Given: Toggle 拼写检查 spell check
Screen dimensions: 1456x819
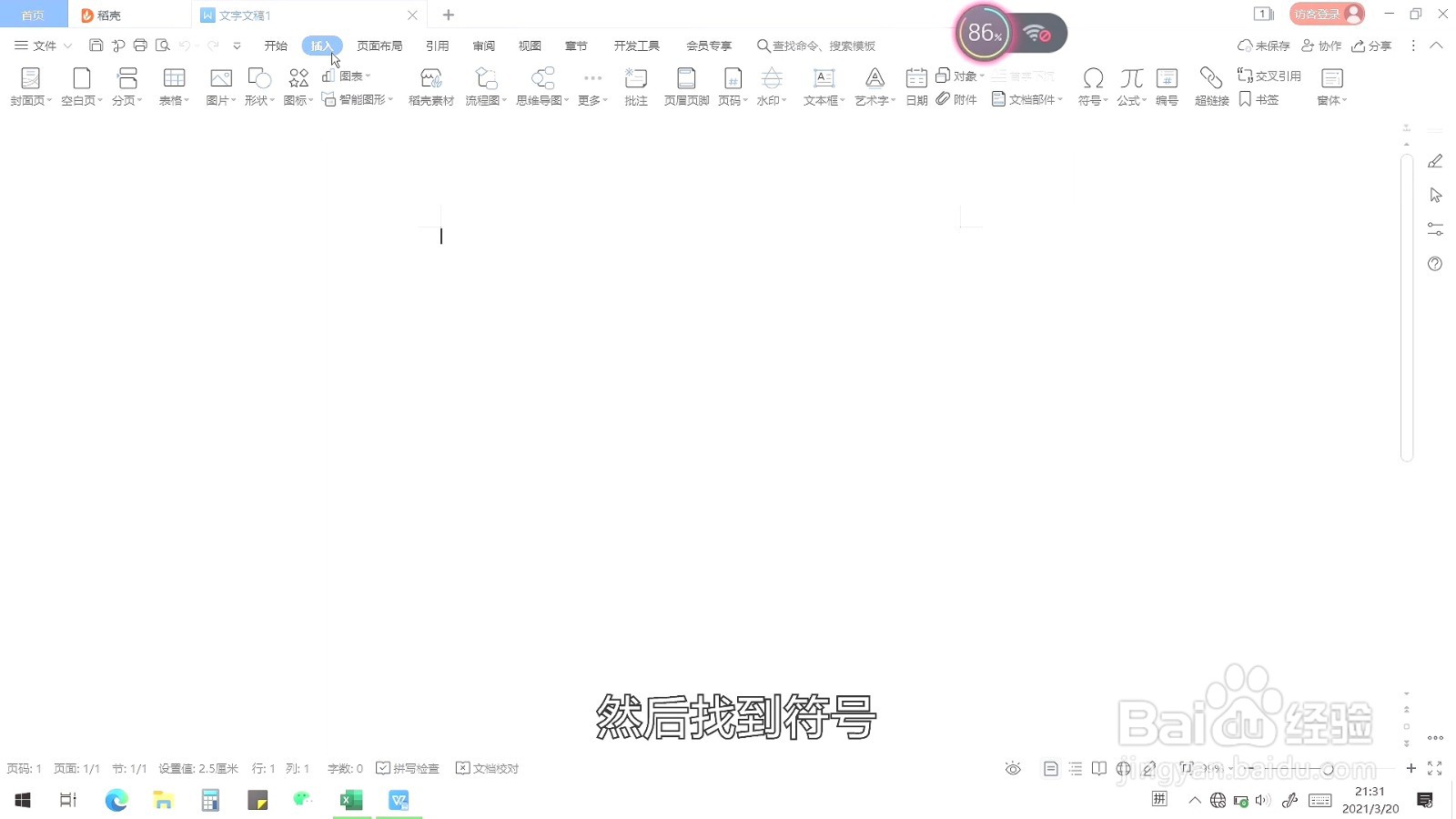Looking at the screenshot, I should 408,769.
